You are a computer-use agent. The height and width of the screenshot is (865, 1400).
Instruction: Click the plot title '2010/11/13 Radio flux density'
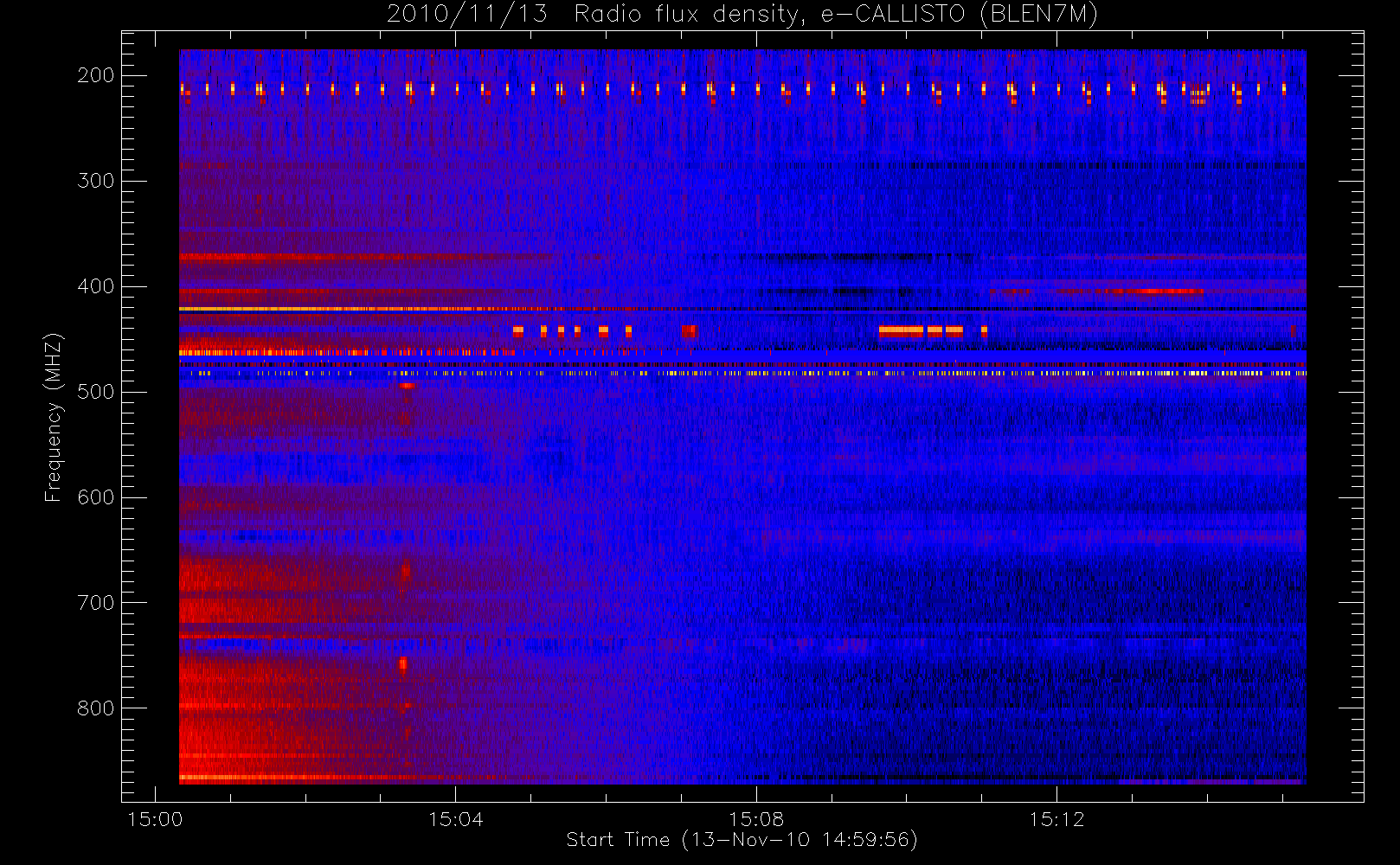coord(742,15)
